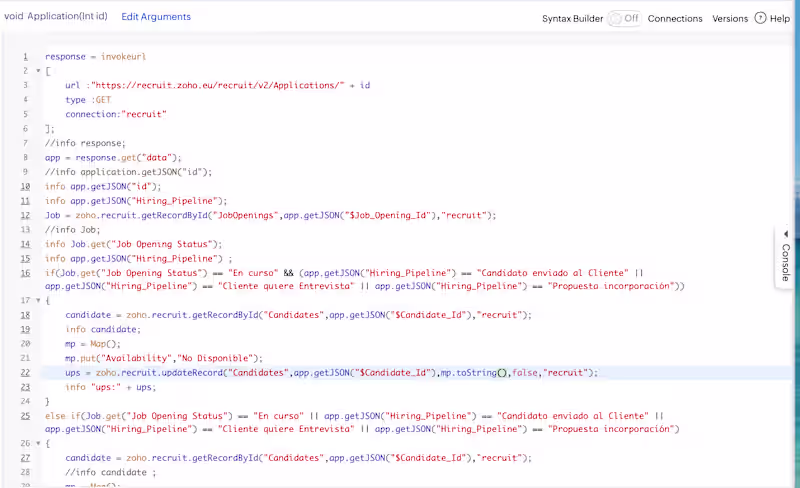800x488 pixels.
Task: Open the Help link text
Action: coord(780,18)
